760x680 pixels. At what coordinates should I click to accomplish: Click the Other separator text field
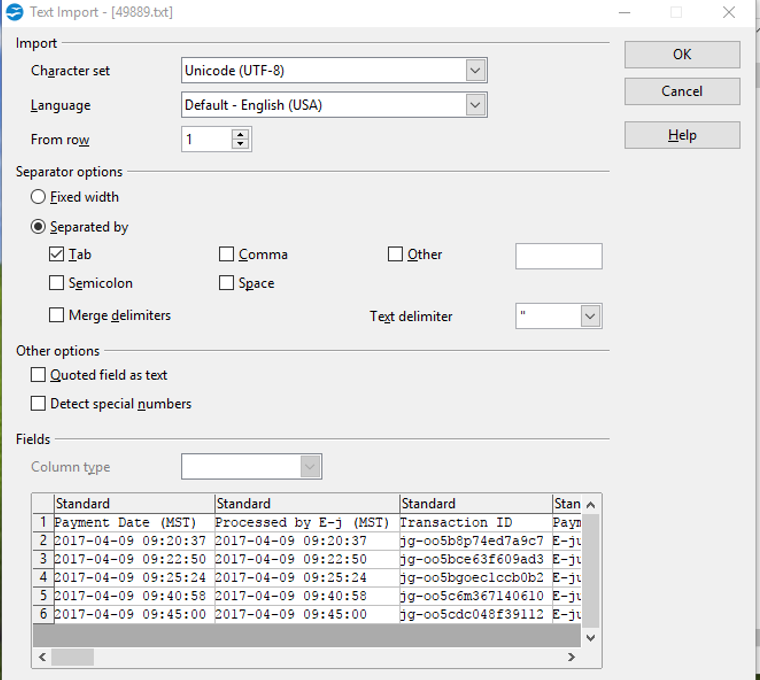click(x=558, y=256)
